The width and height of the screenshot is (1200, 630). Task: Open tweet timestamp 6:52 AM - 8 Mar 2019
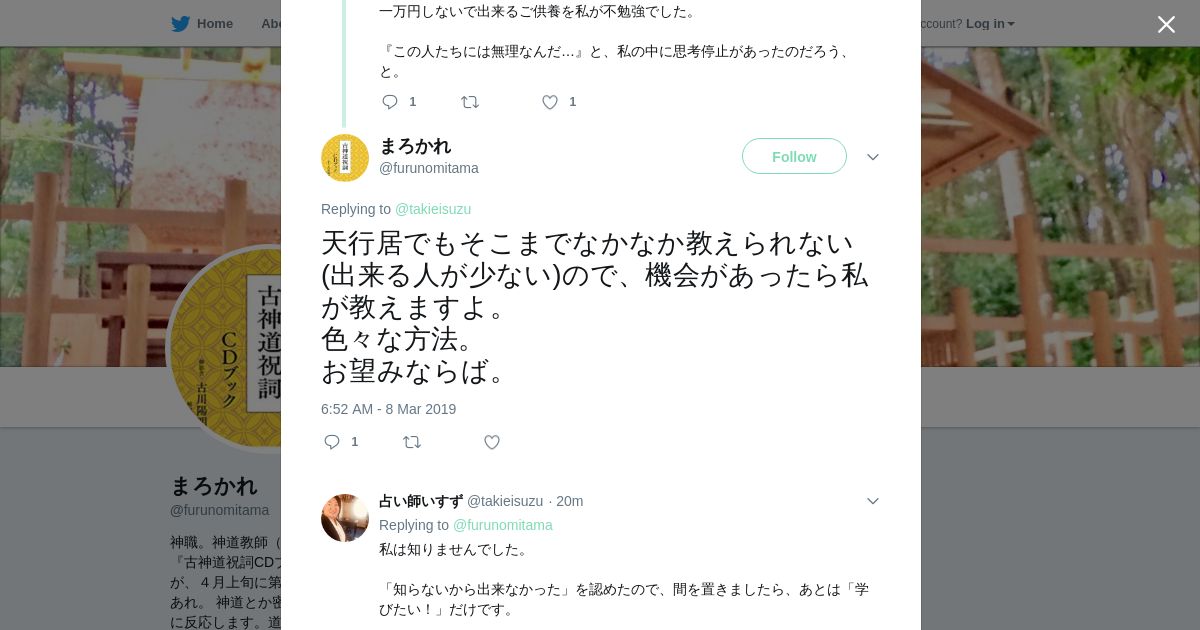tap(388, 409)
